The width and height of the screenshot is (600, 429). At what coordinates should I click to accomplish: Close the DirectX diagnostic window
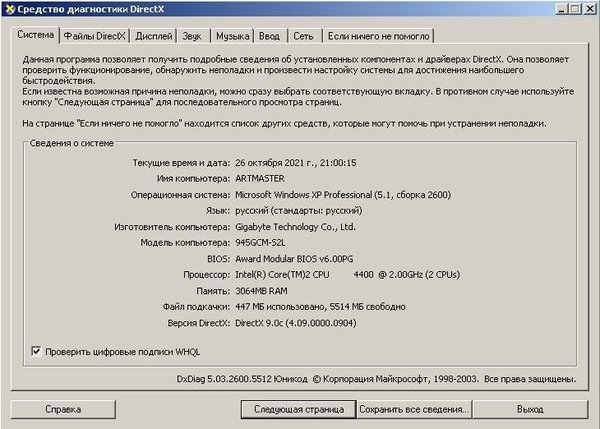click(x=590, y=9)
